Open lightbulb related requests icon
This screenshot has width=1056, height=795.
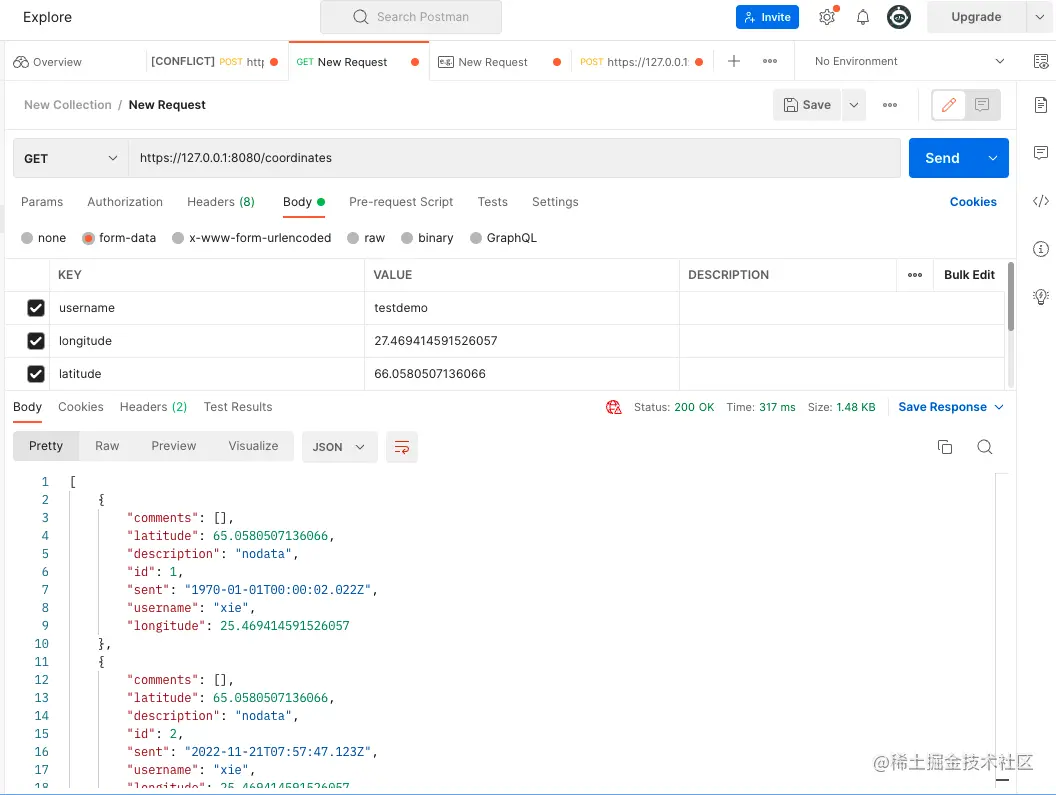1041,296
